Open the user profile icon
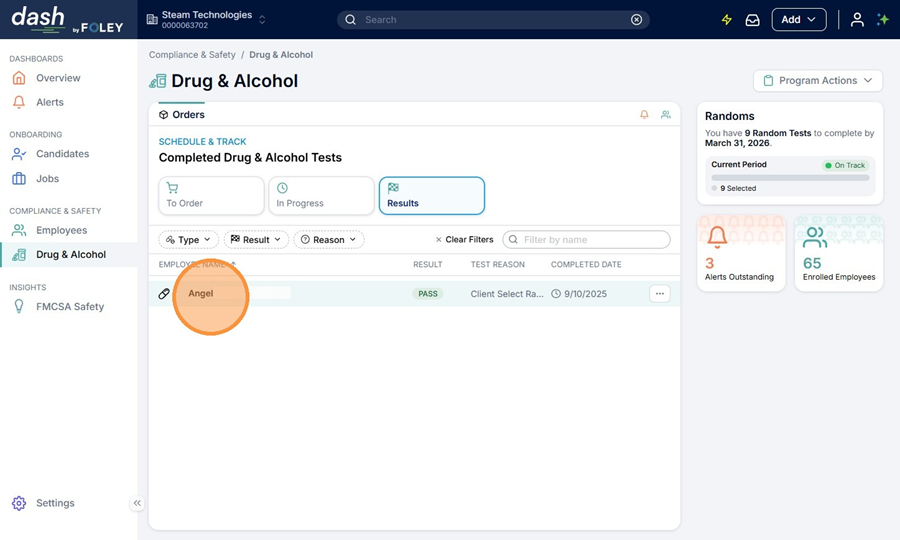The image size is (900, 540). coord(857,20)
